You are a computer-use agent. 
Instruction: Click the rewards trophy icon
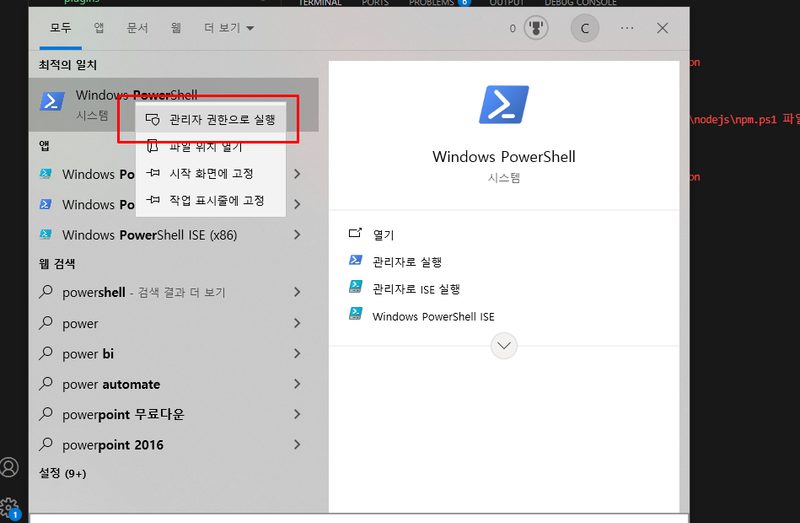tap(536, 28)
